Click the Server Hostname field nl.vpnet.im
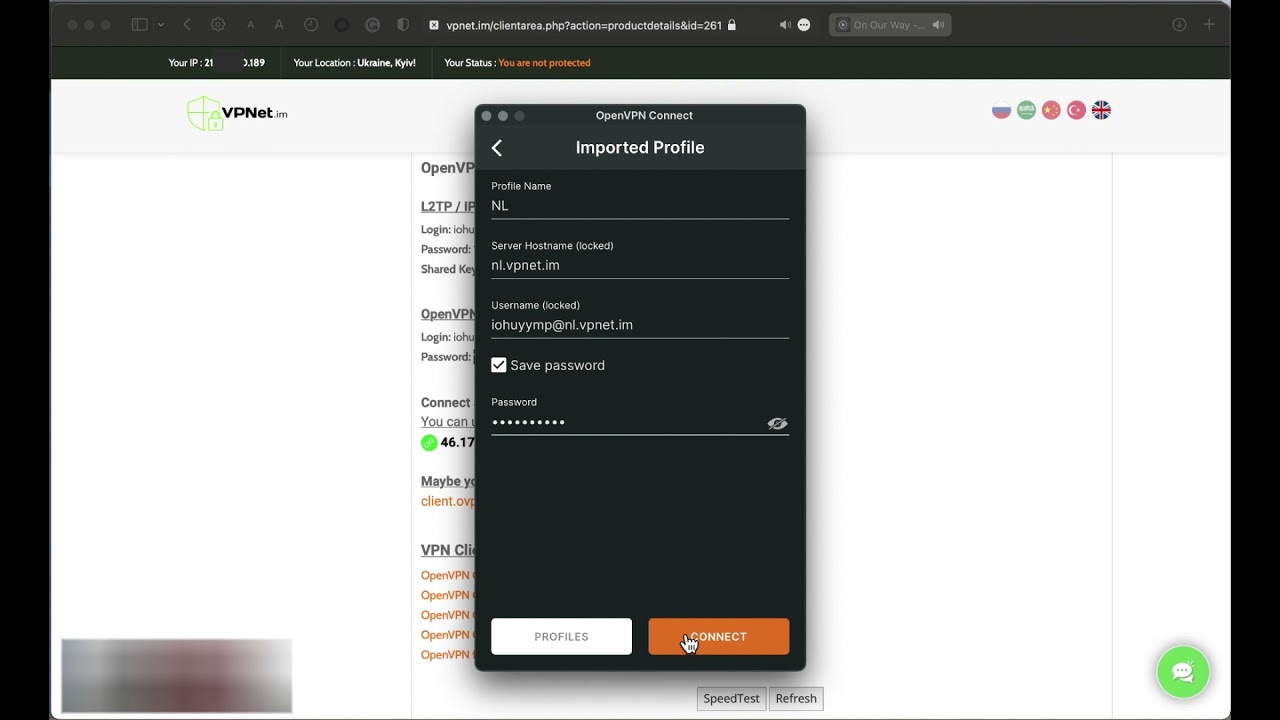The width and height of the screenshot is (1280, 720). click(x=640, y=265)
